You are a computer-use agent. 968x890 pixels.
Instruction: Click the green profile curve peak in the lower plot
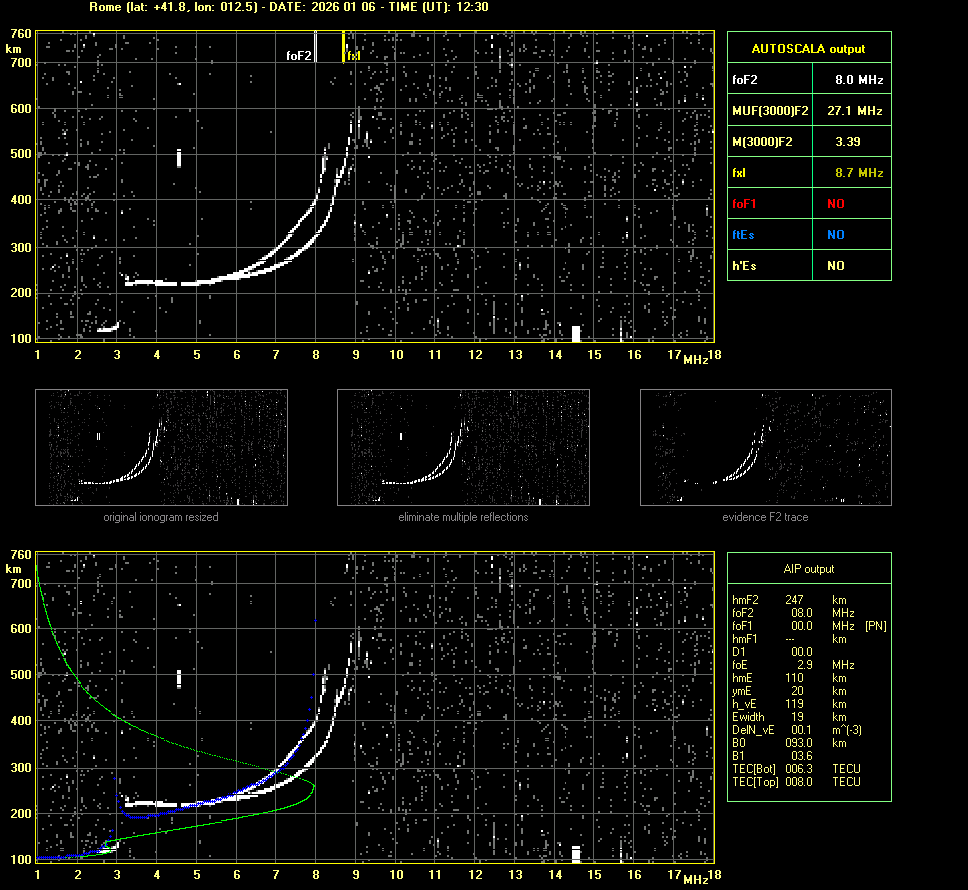point(313,786)
